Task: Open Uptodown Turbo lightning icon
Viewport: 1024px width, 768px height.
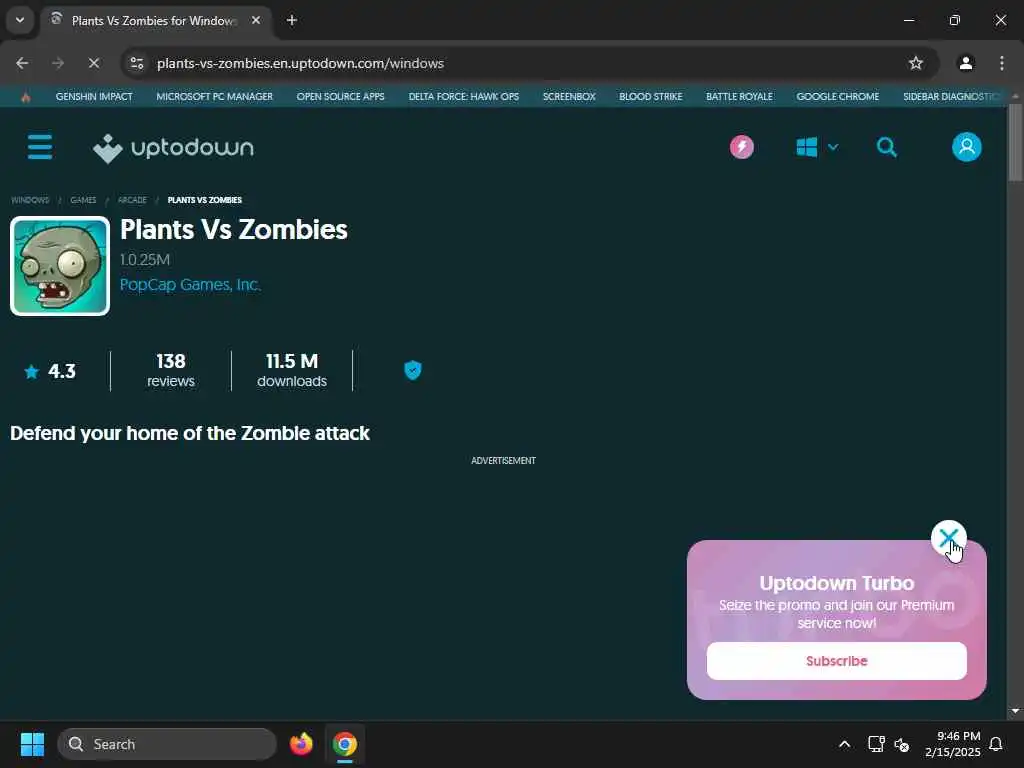Action: click(x=741, y=147)
